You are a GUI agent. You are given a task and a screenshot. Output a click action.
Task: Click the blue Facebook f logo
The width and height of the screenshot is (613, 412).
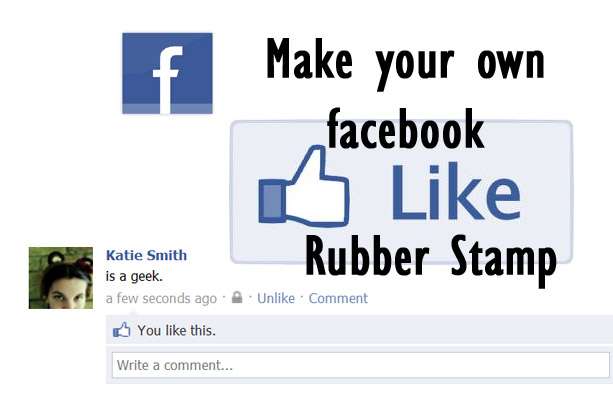(x=167, y=73)
